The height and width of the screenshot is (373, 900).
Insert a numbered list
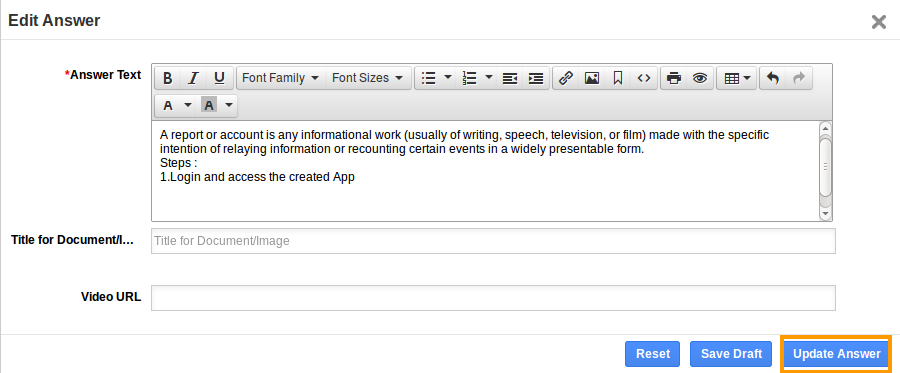[x=470, y=78]
